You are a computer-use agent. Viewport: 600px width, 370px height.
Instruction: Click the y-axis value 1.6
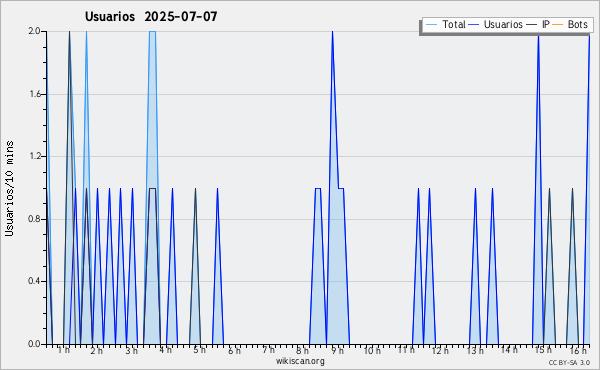[34, 94]
